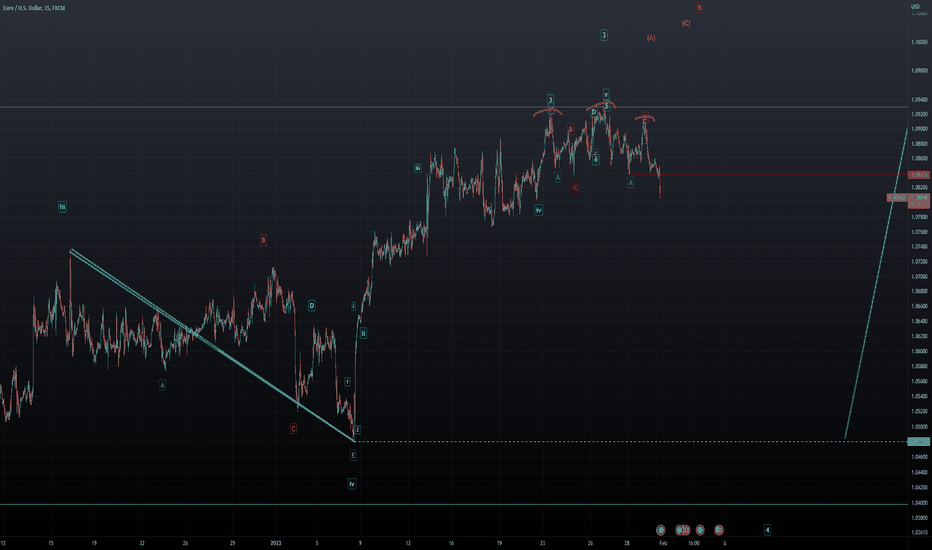
Task: Click the 1.09800 price axis label
Action: pos(919,70)
